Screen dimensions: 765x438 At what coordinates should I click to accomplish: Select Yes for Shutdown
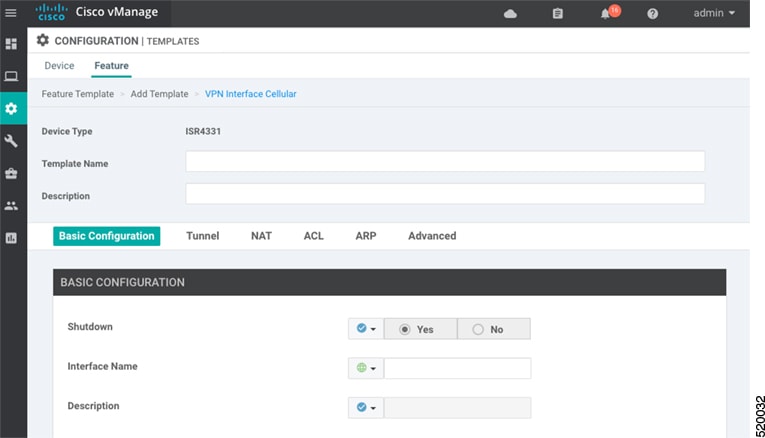click(421, 329)
